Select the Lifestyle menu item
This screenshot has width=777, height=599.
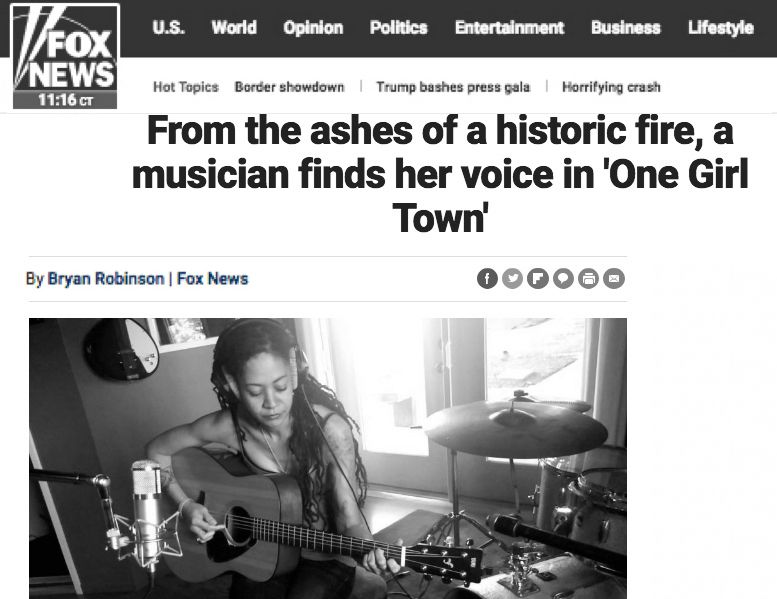coord(721,28)
